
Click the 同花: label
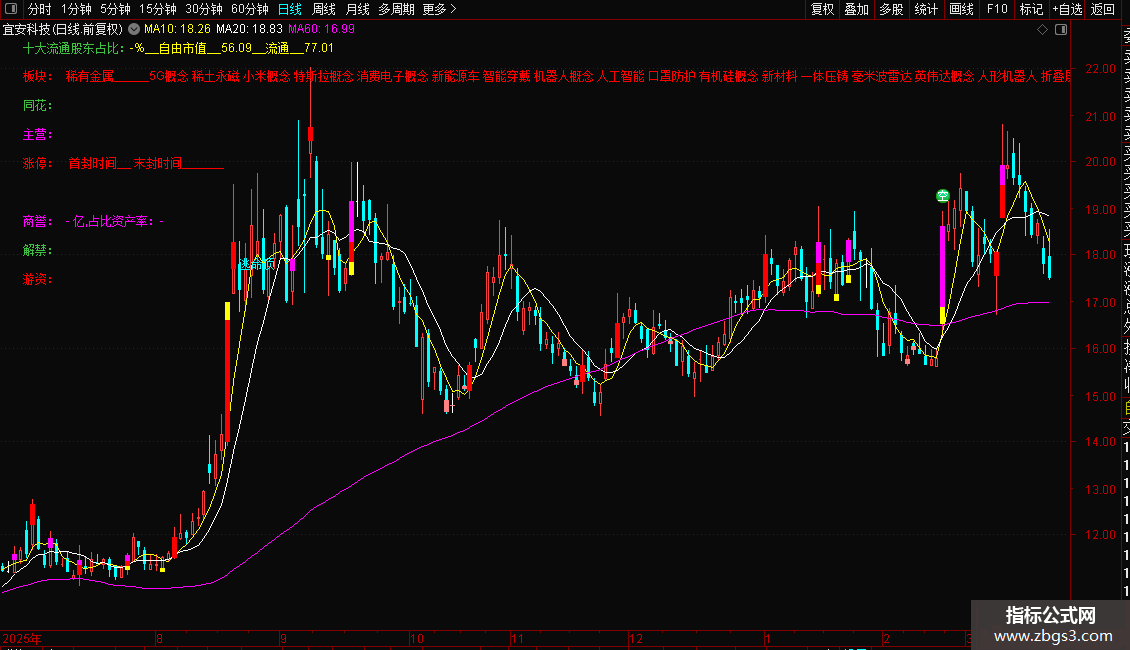tap(37, 105)
